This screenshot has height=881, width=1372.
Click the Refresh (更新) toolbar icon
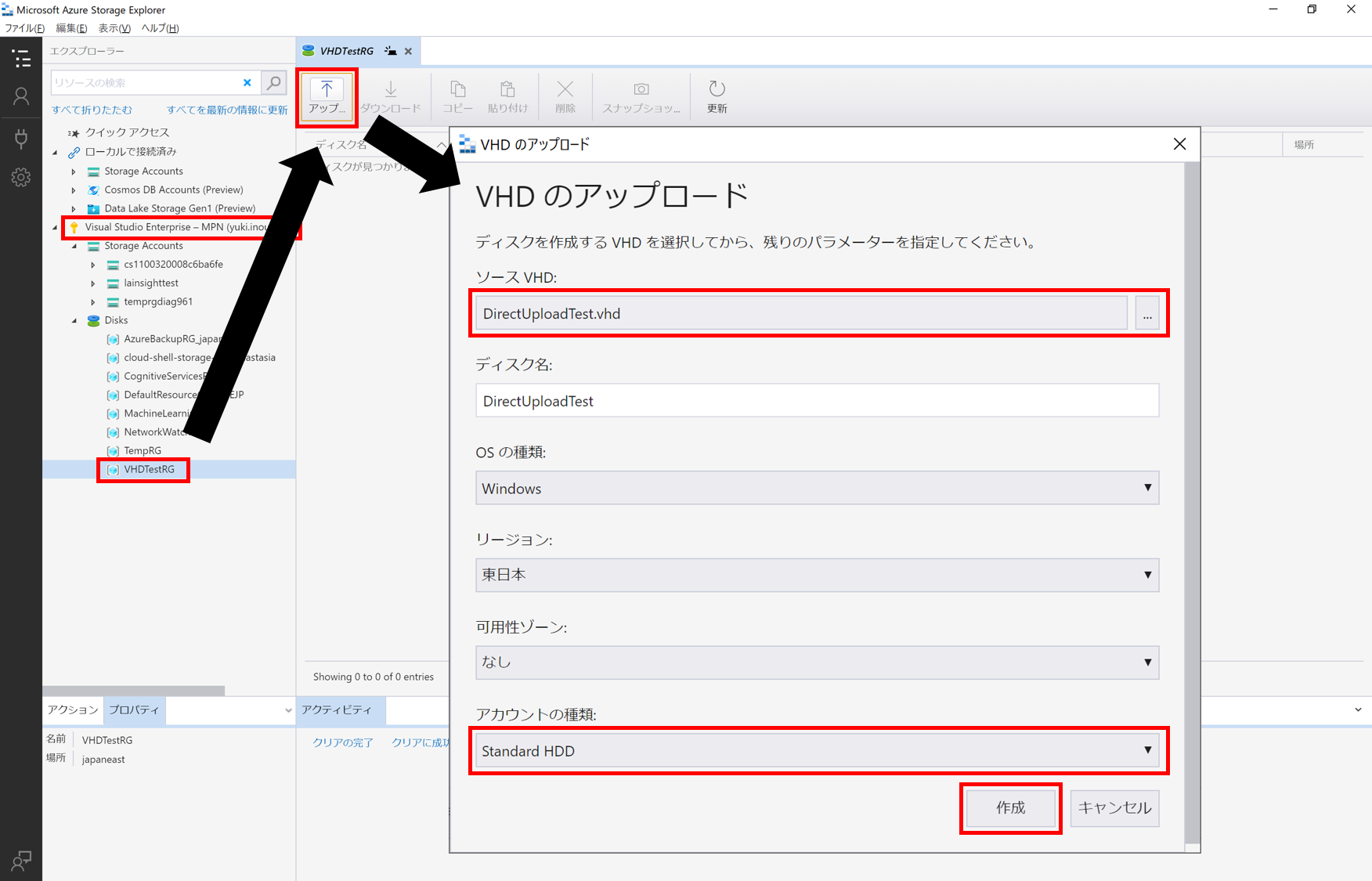pyautogui.click(x=717, y=96)
